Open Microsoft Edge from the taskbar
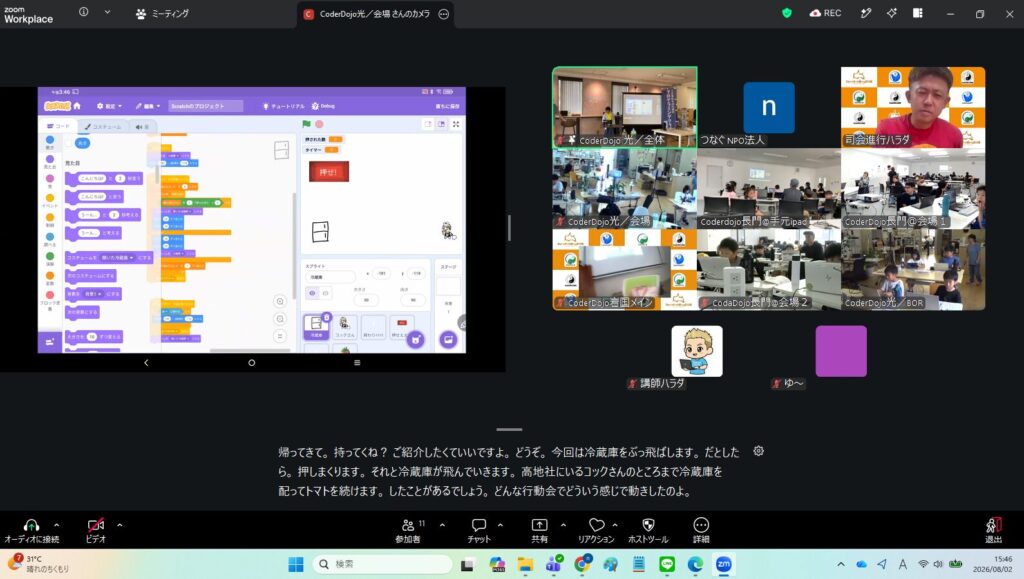The height and width of the screenshot is (579, 1024). point(695,564)
